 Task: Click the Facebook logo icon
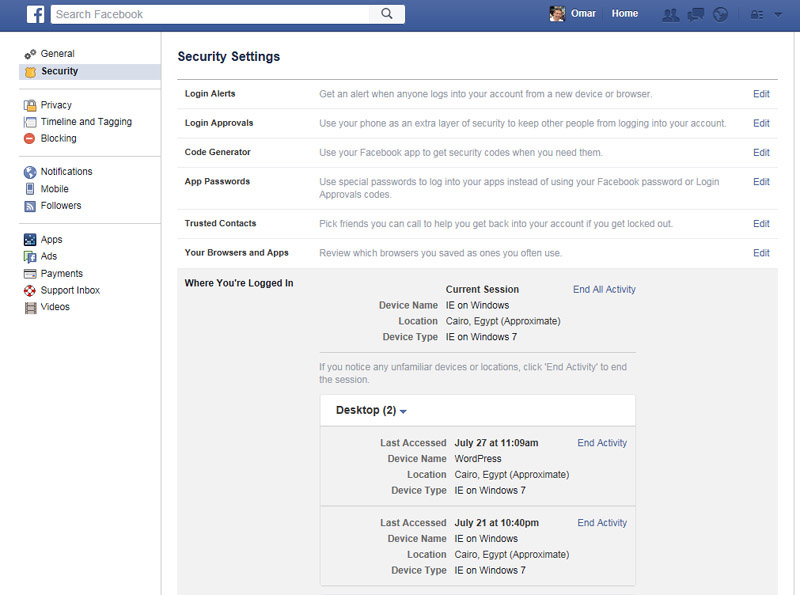point(35,14)
